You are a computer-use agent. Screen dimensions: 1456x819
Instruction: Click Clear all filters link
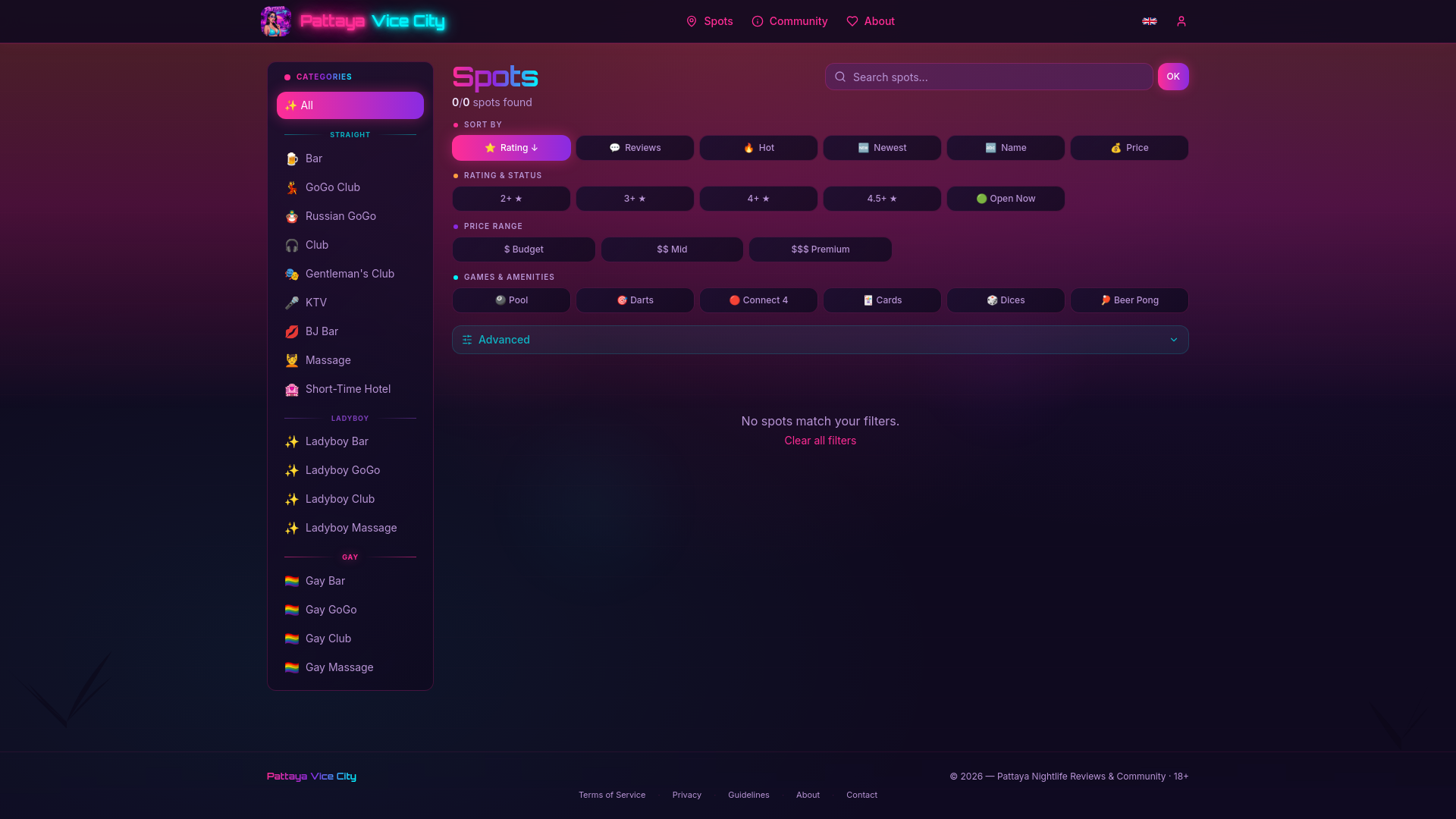(820, 441)
